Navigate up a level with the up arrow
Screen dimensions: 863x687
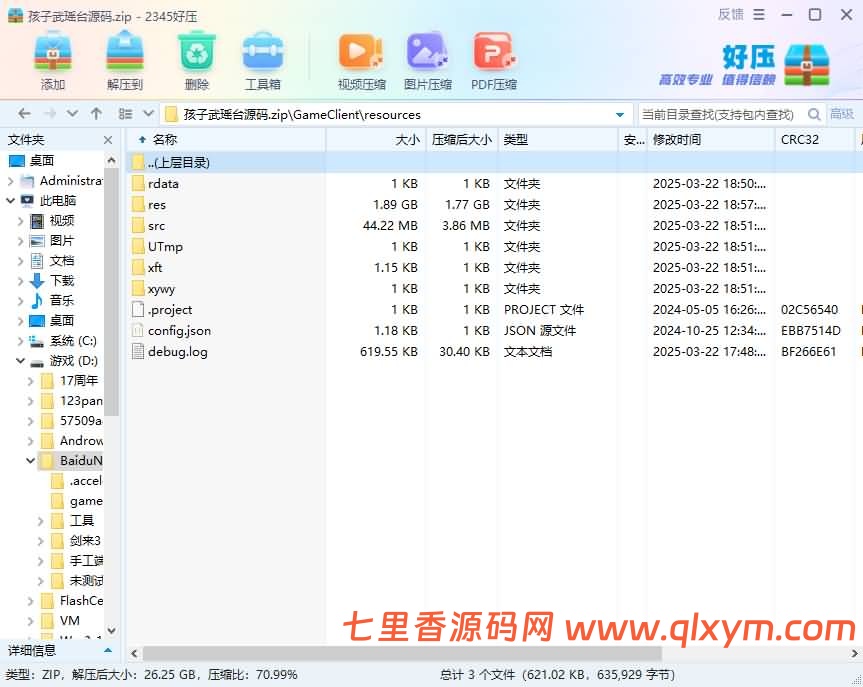[96, 113]
